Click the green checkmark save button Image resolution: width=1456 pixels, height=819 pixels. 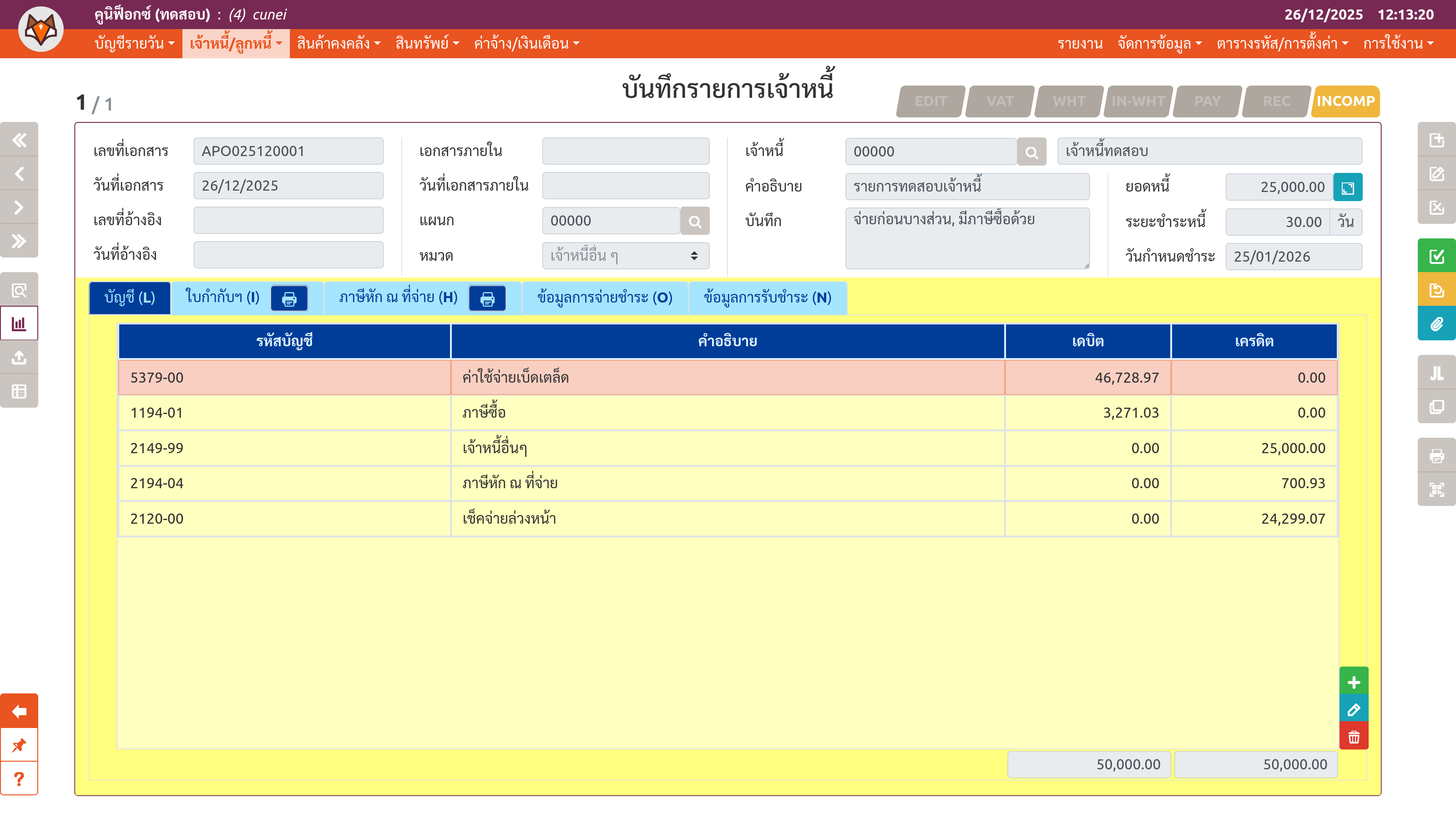[x=1436, y=256]
